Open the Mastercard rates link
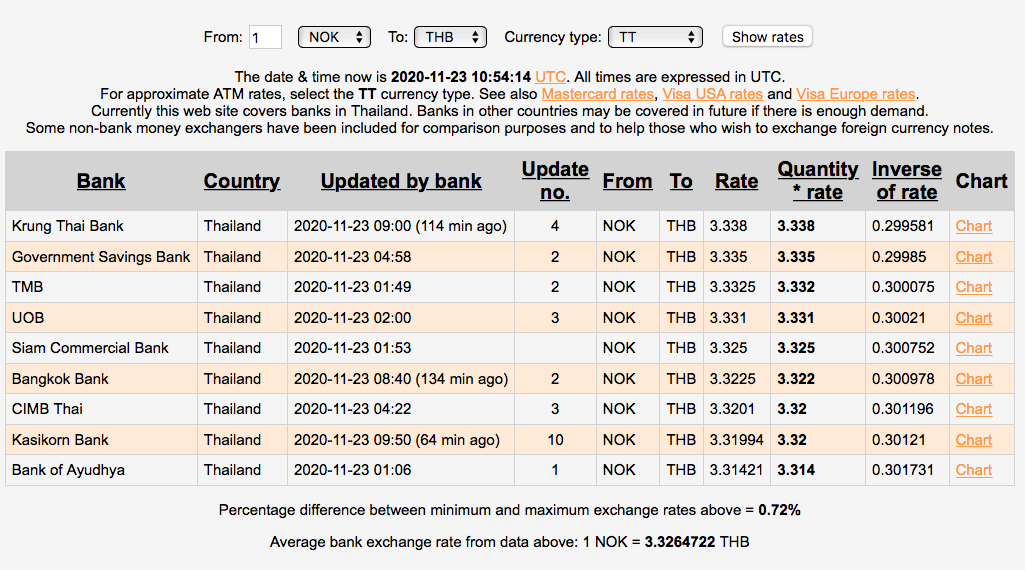Screen dimensions: 1025x570 point(597,94)
